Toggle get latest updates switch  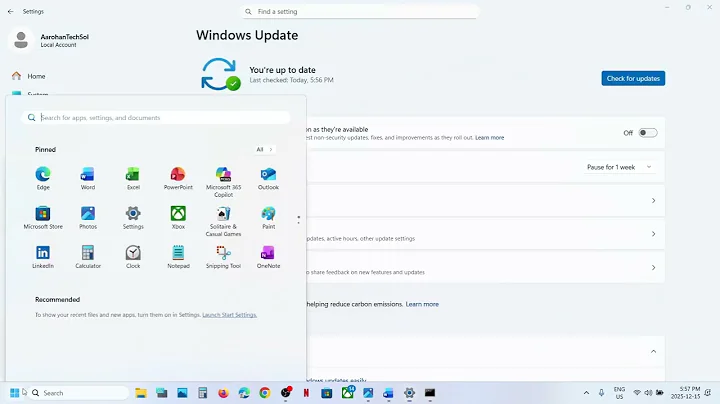click(648, 133)
